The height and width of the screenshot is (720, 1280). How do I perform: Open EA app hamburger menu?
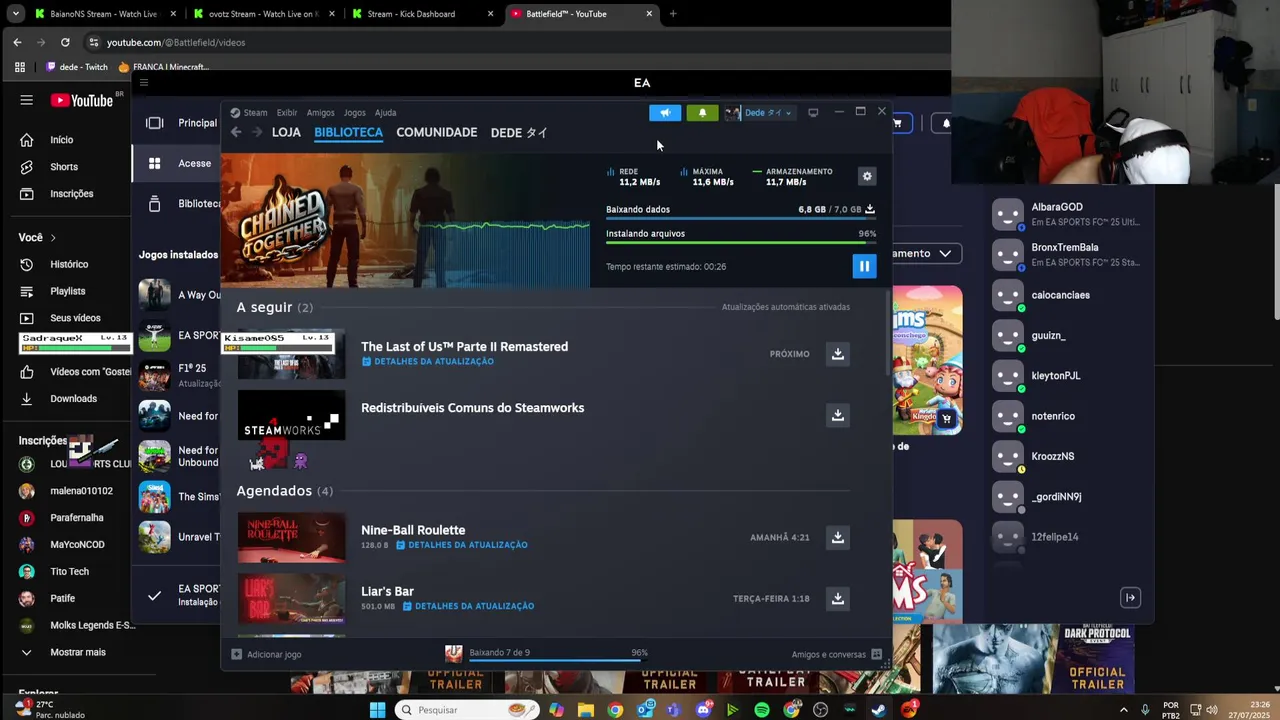(144, 83)
